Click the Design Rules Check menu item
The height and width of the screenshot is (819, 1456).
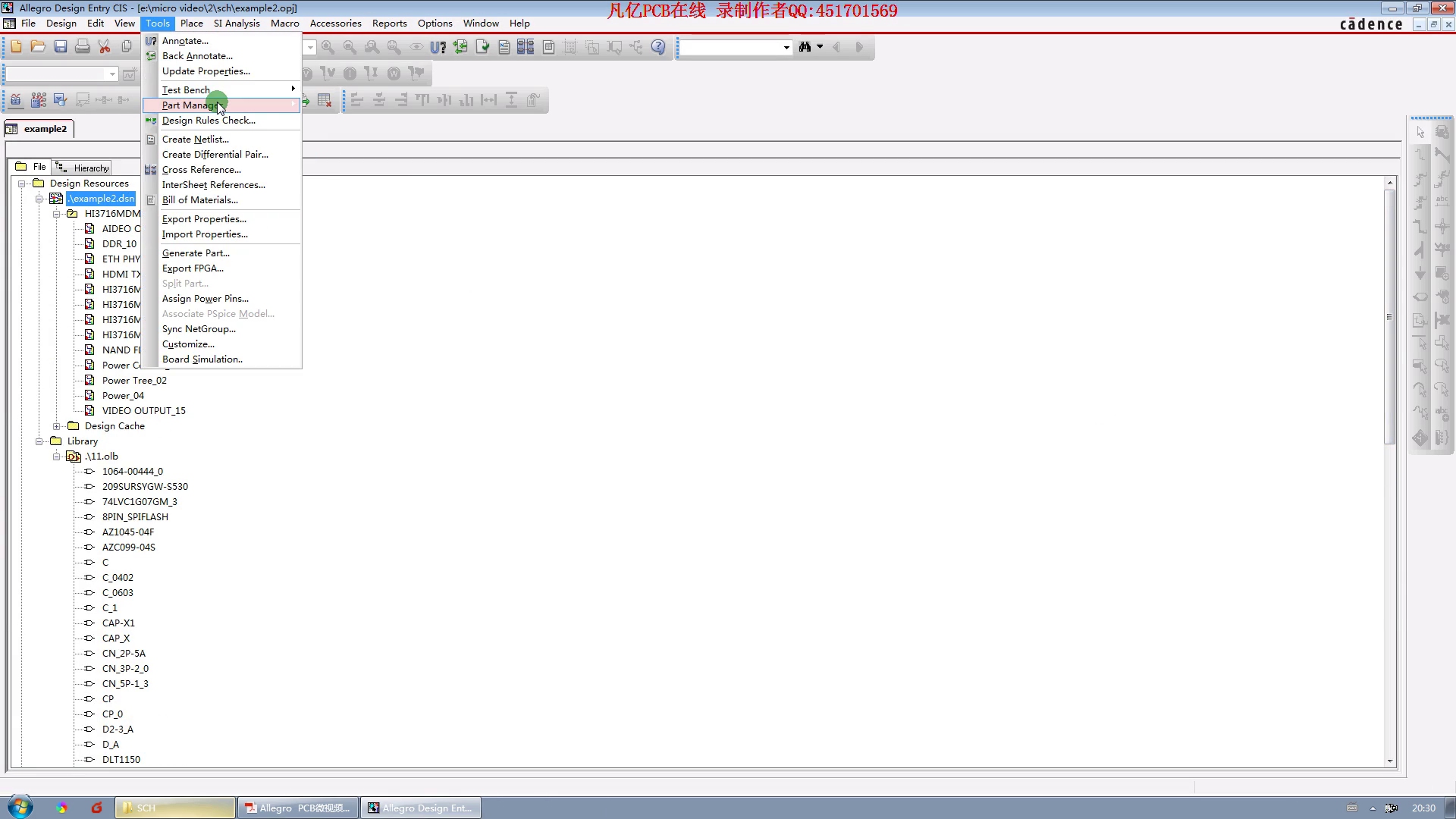coord(208,120)
